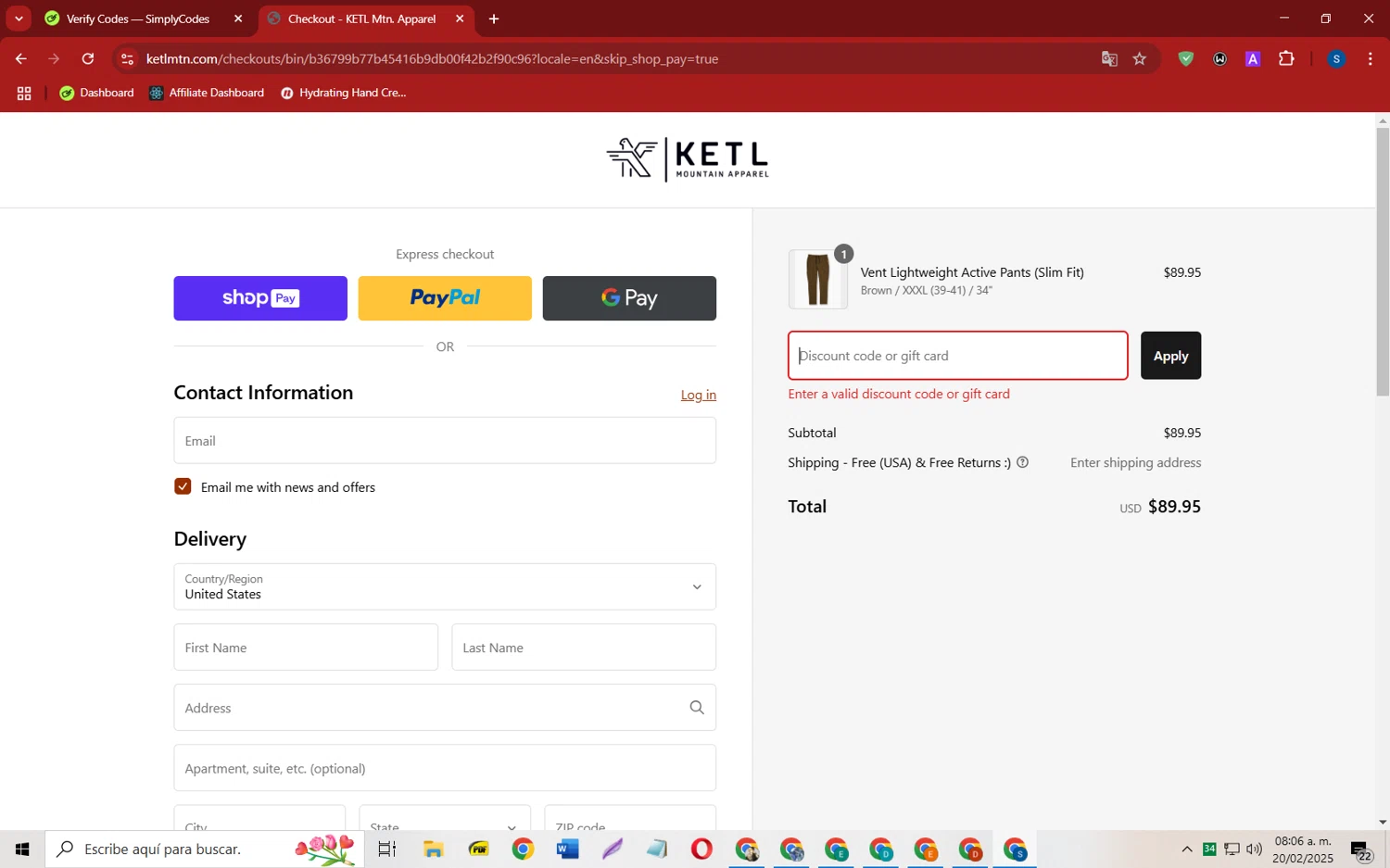This screenshot has height=868, width=1390.
Task: Open volume control in system tray
Action: click(x=1254, y=849)
